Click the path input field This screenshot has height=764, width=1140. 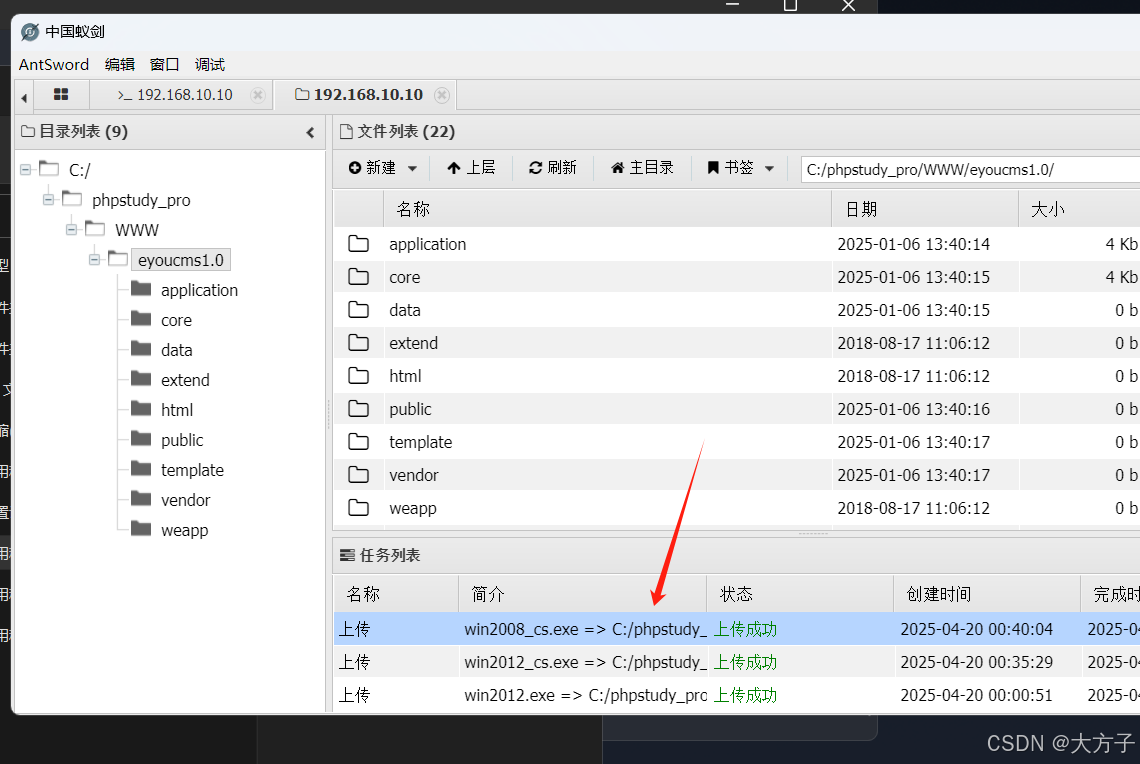970,169
